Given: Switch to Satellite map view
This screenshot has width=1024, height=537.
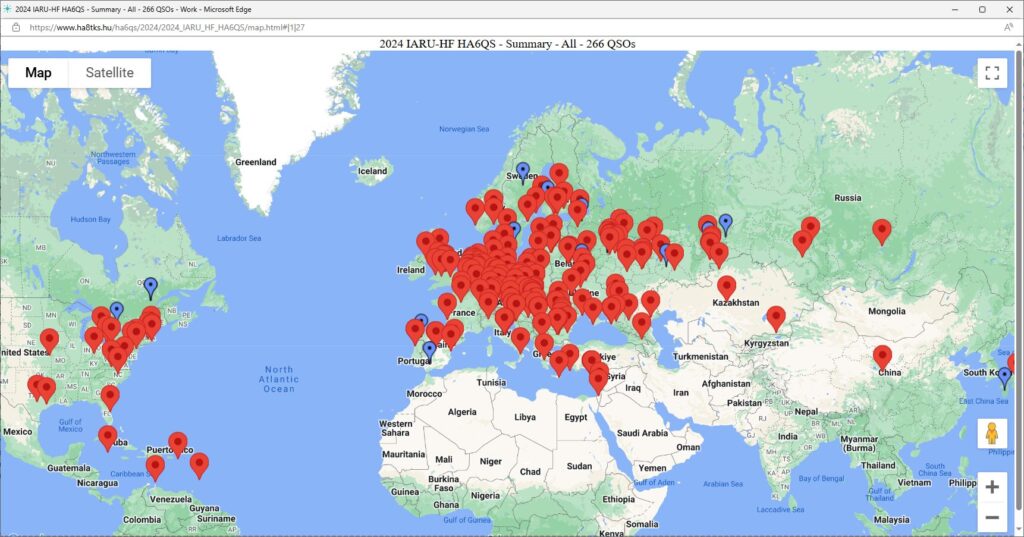Looking at the screenshot, I should 109,73.
